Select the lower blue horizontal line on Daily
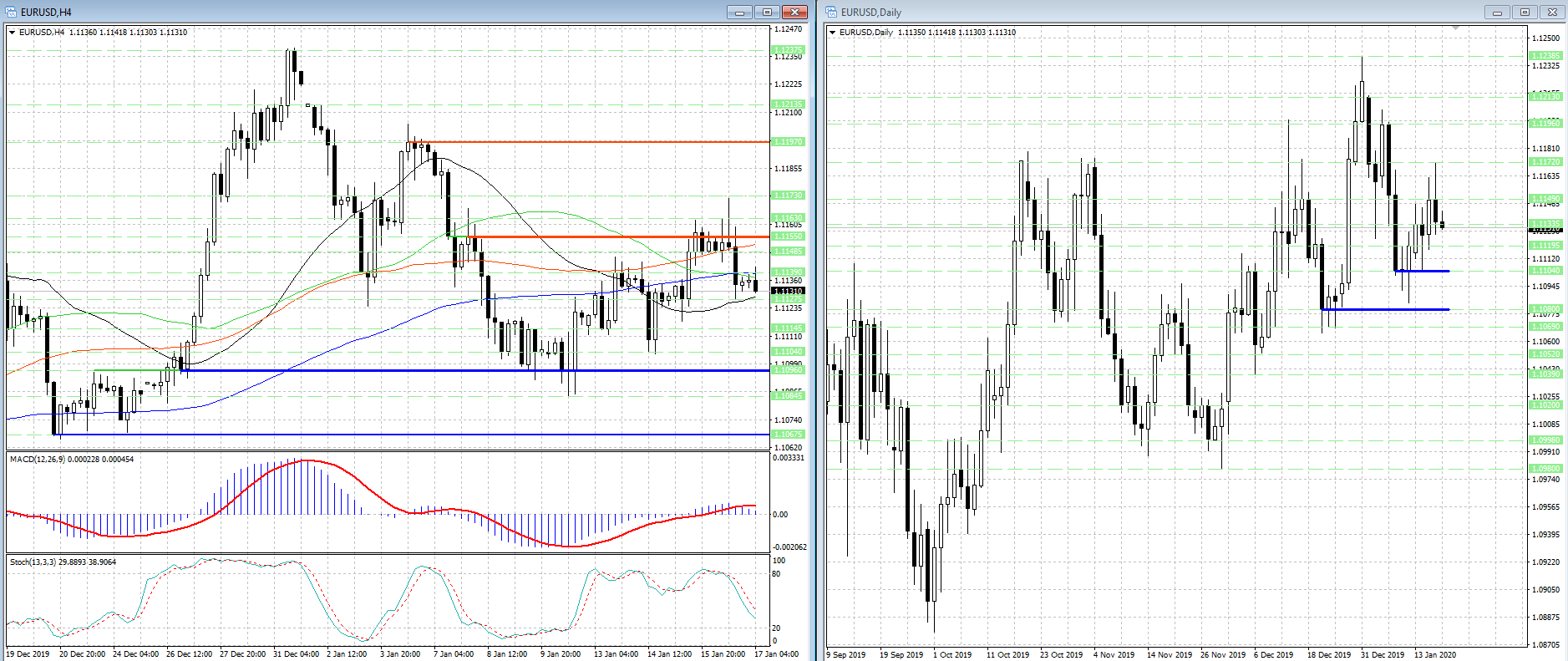 pyautogui.click(x=1385, y=309)
